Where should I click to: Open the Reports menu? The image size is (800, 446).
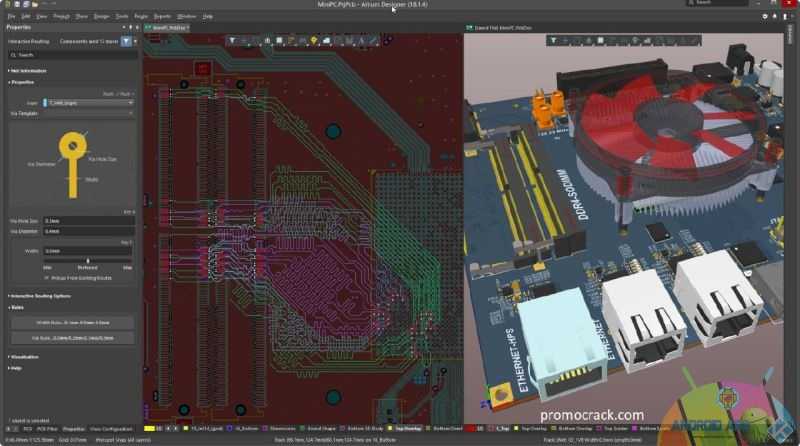(162, 16)
